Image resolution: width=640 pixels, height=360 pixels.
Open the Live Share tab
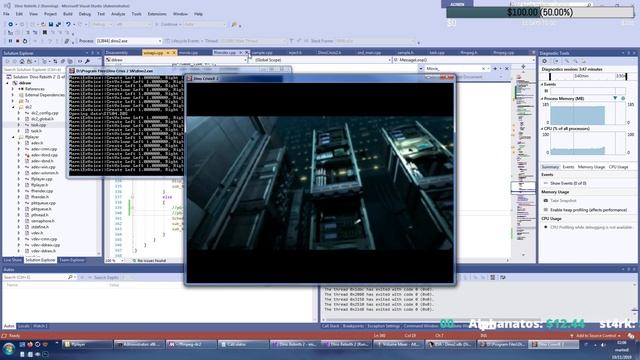pyautogui.click(x=13, y=260)
